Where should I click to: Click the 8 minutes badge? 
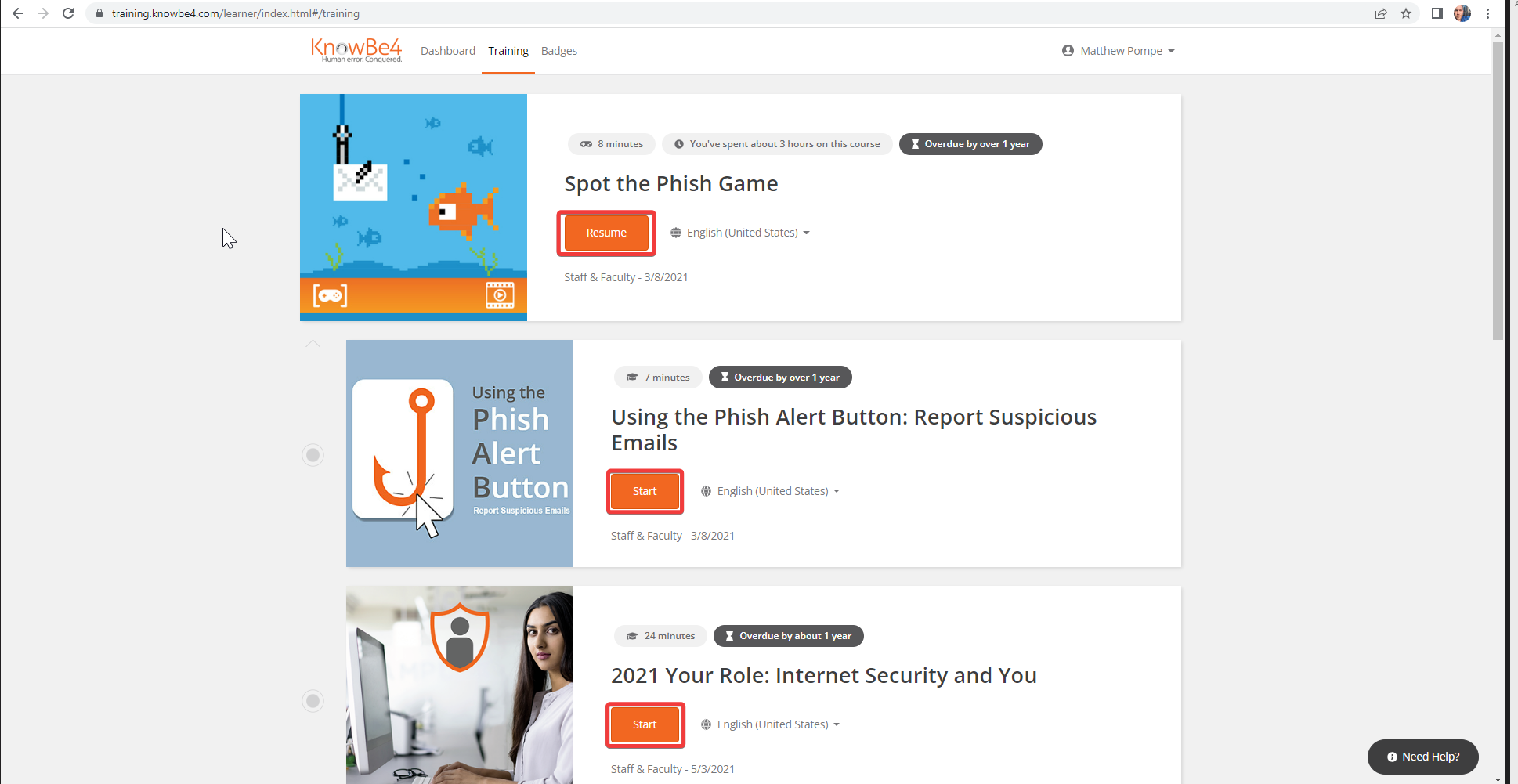612,144
